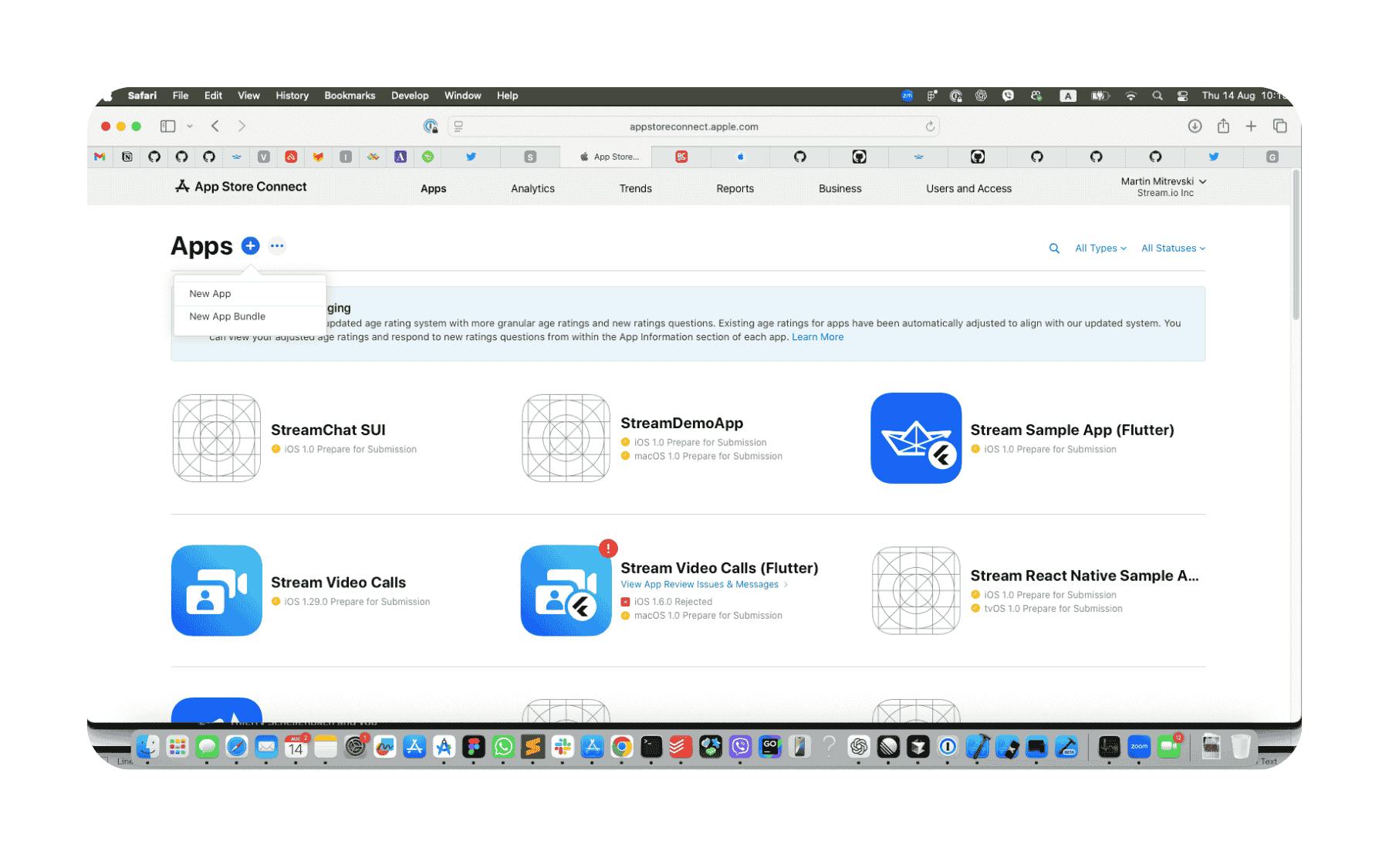The width and height of the screenshot is (1389, 868).
Task: Open the StreamChat SUI app
Action: tap(328, 431)
